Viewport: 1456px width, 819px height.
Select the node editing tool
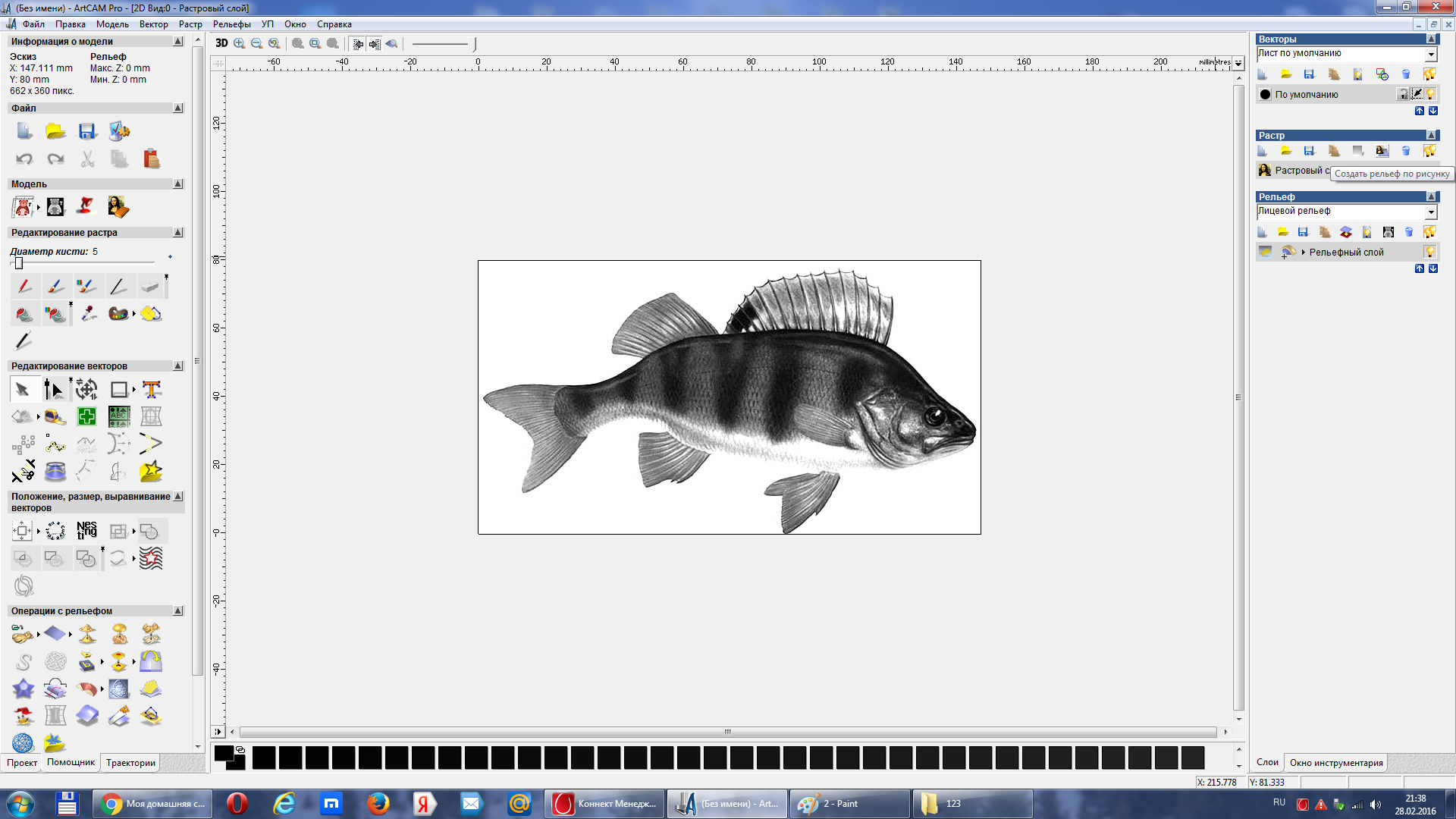[54, 390]
